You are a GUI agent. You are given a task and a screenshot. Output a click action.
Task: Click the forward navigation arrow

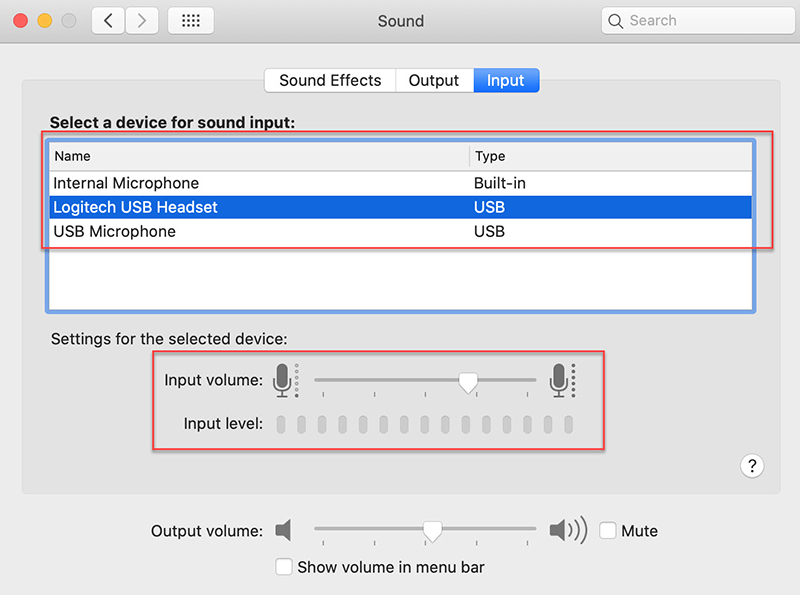pyautogui.click(x=142, y=20)
